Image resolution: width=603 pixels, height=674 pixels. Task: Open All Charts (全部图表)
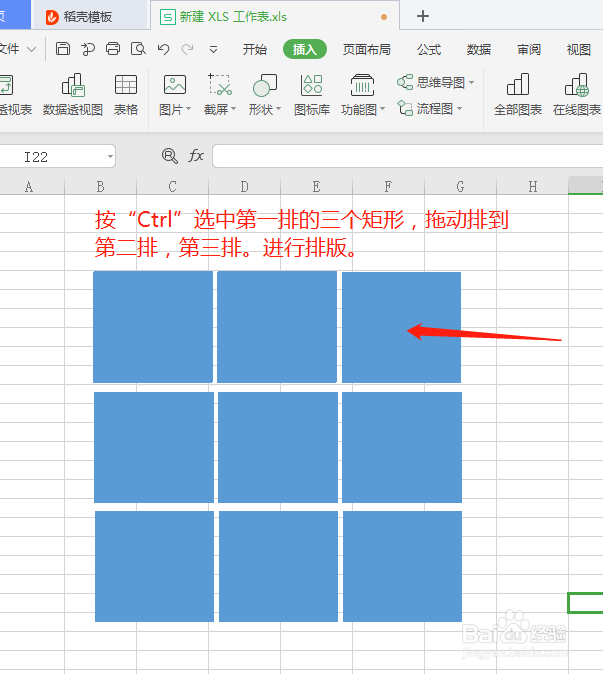coord(518,95)
